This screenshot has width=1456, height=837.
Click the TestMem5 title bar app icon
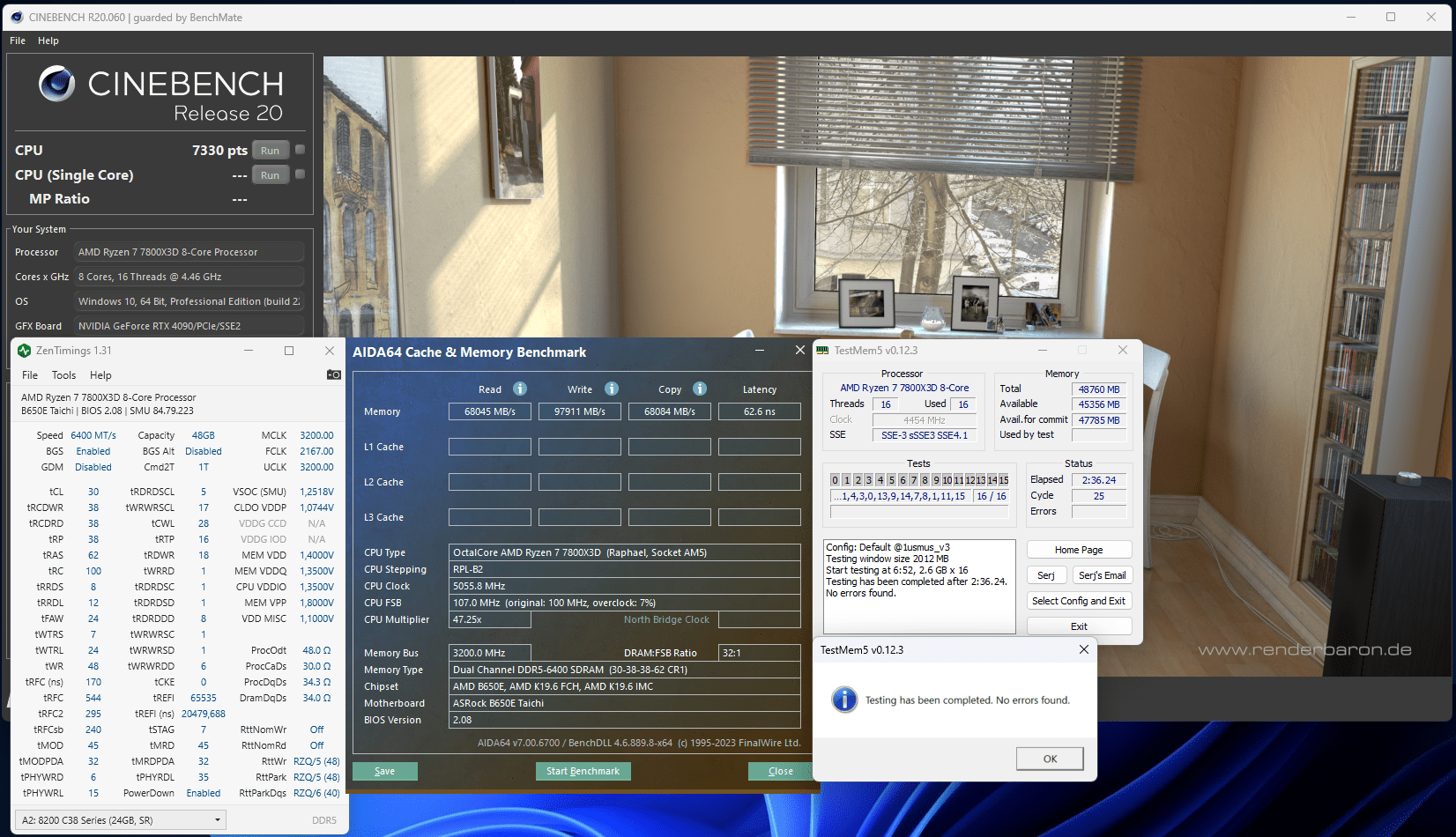(822, 351)
